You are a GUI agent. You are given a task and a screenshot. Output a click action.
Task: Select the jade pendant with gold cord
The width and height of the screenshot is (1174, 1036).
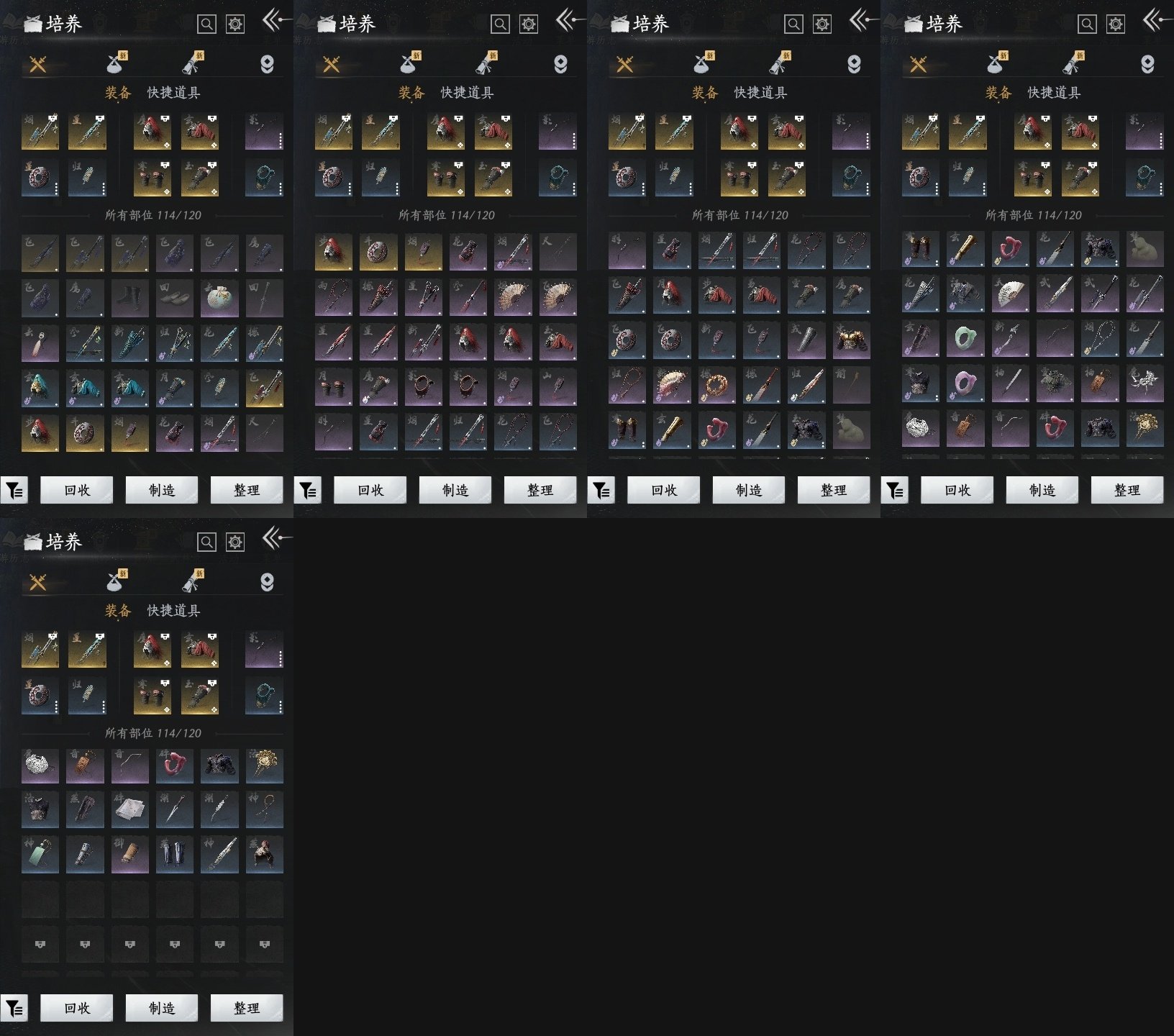(x=40, y=855)
